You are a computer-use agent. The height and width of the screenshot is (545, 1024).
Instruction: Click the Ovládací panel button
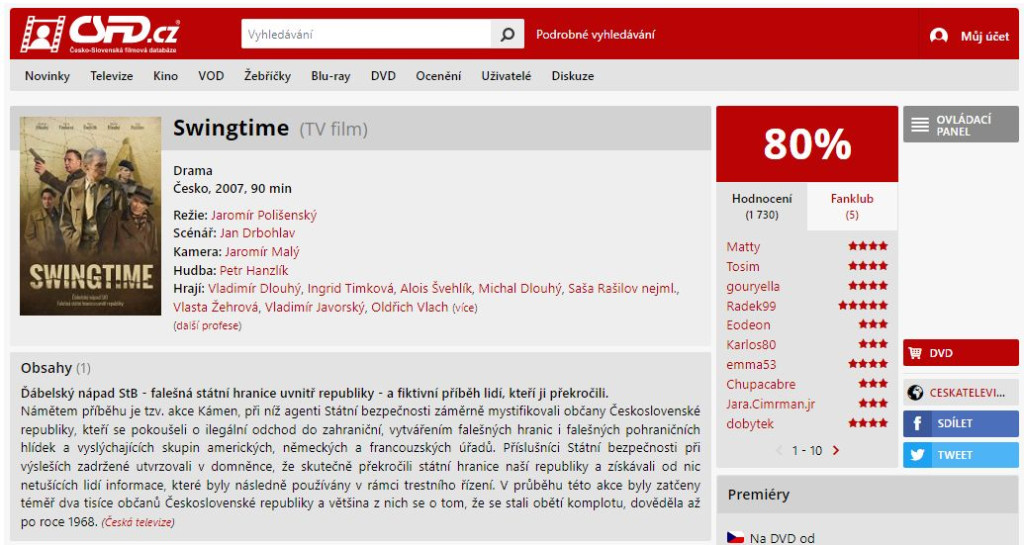click(x=961, y=124)
